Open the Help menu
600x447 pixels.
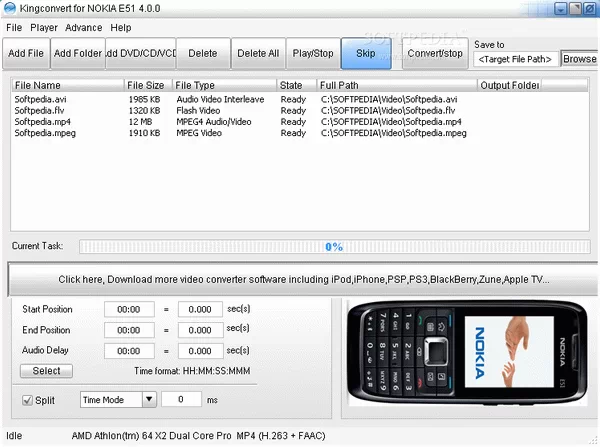click(x=121, y=28)
